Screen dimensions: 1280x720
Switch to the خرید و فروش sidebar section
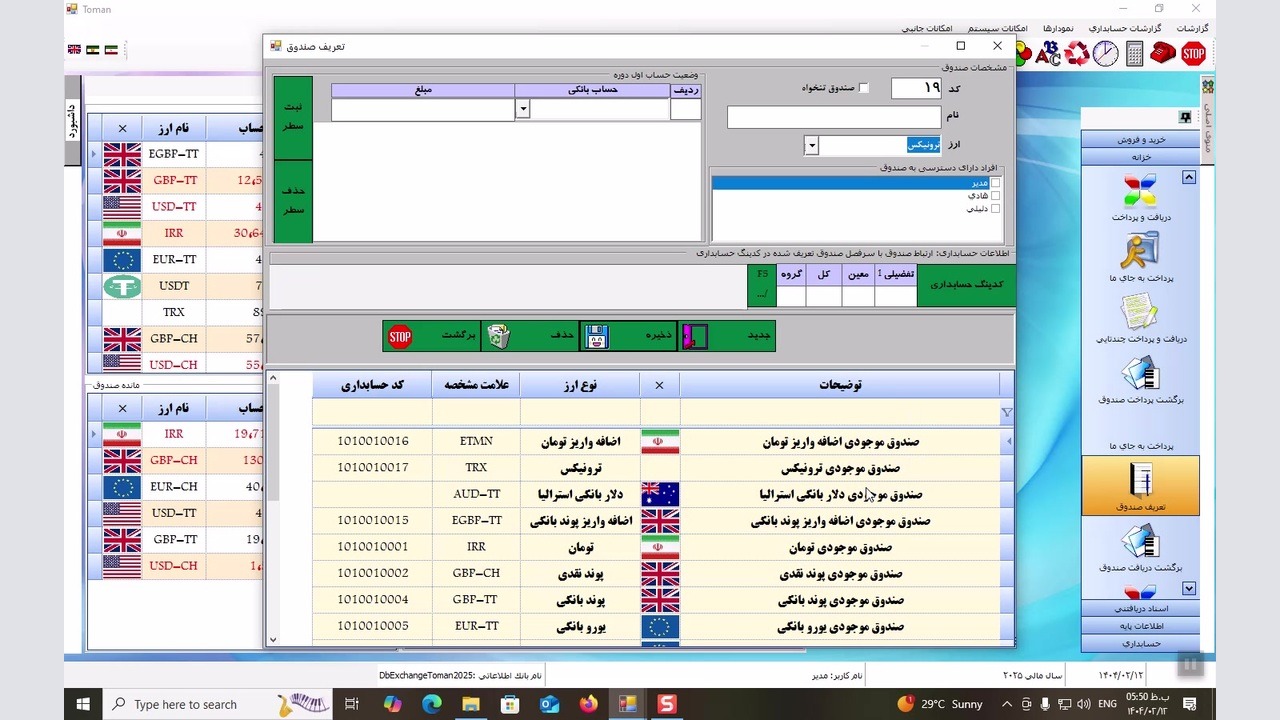click(1140, 140)
